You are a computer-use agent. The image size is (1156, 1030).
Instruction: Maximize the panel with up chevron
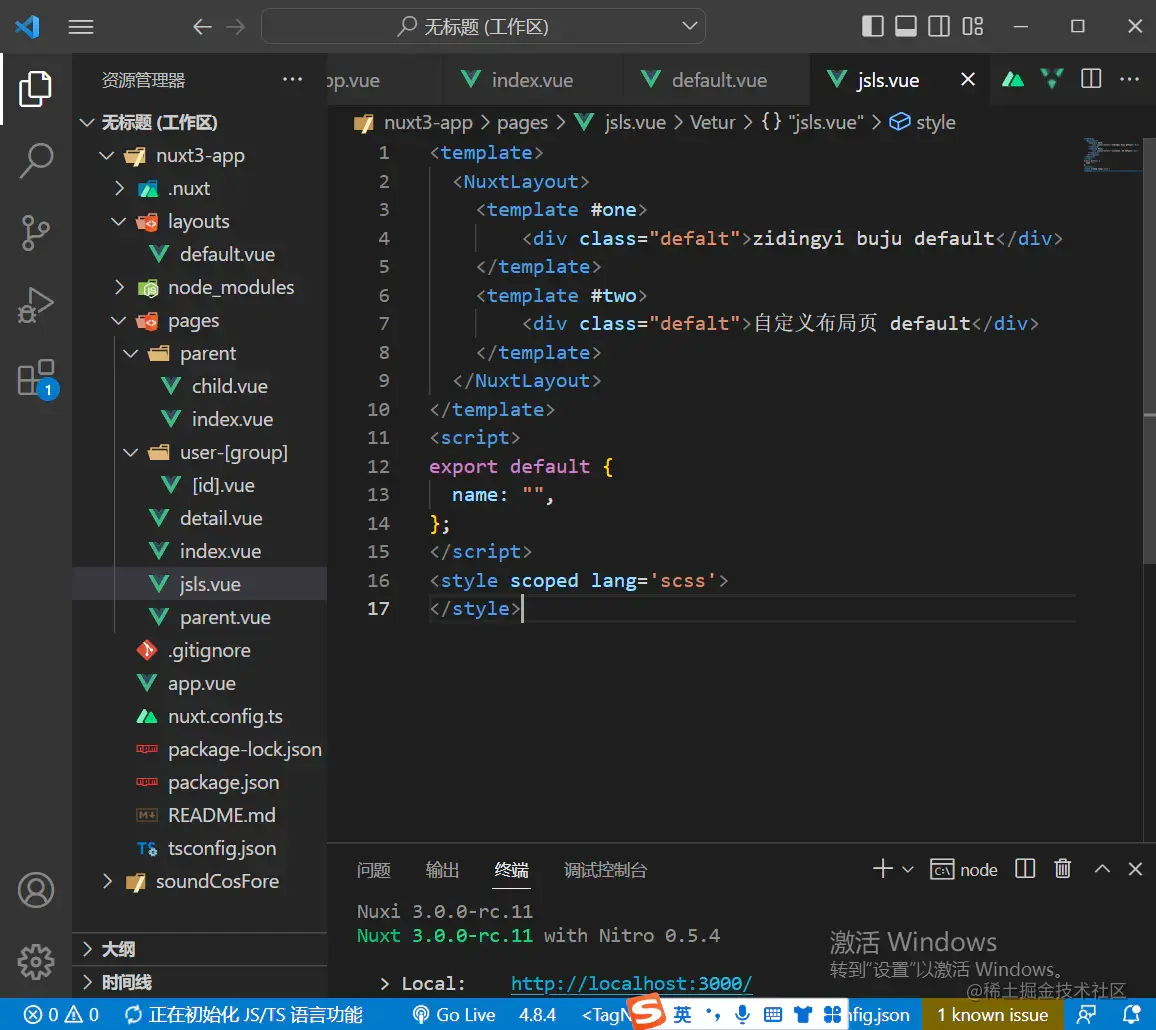(1102, 869)
